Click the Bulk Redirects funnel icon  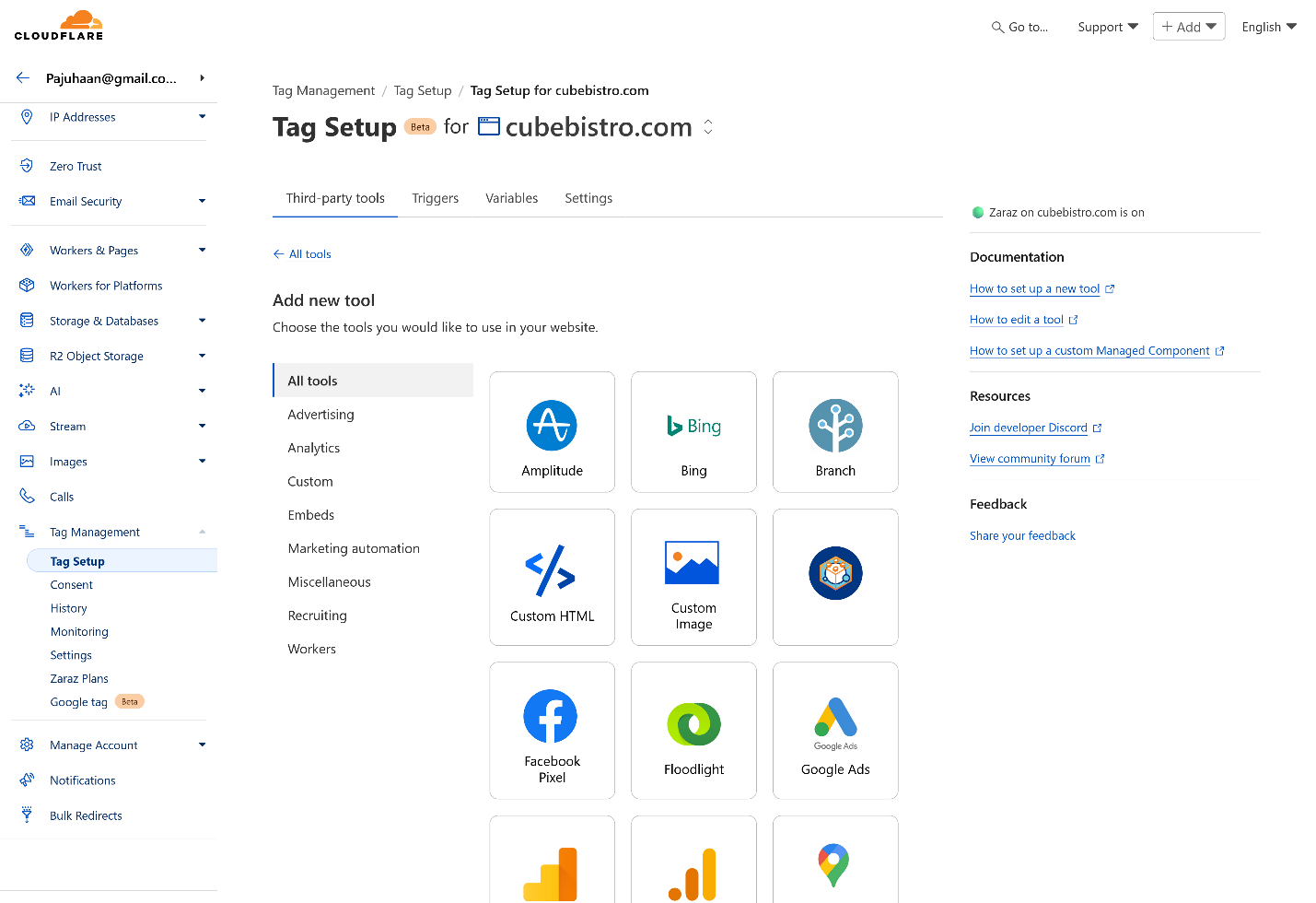click(27, 815)
